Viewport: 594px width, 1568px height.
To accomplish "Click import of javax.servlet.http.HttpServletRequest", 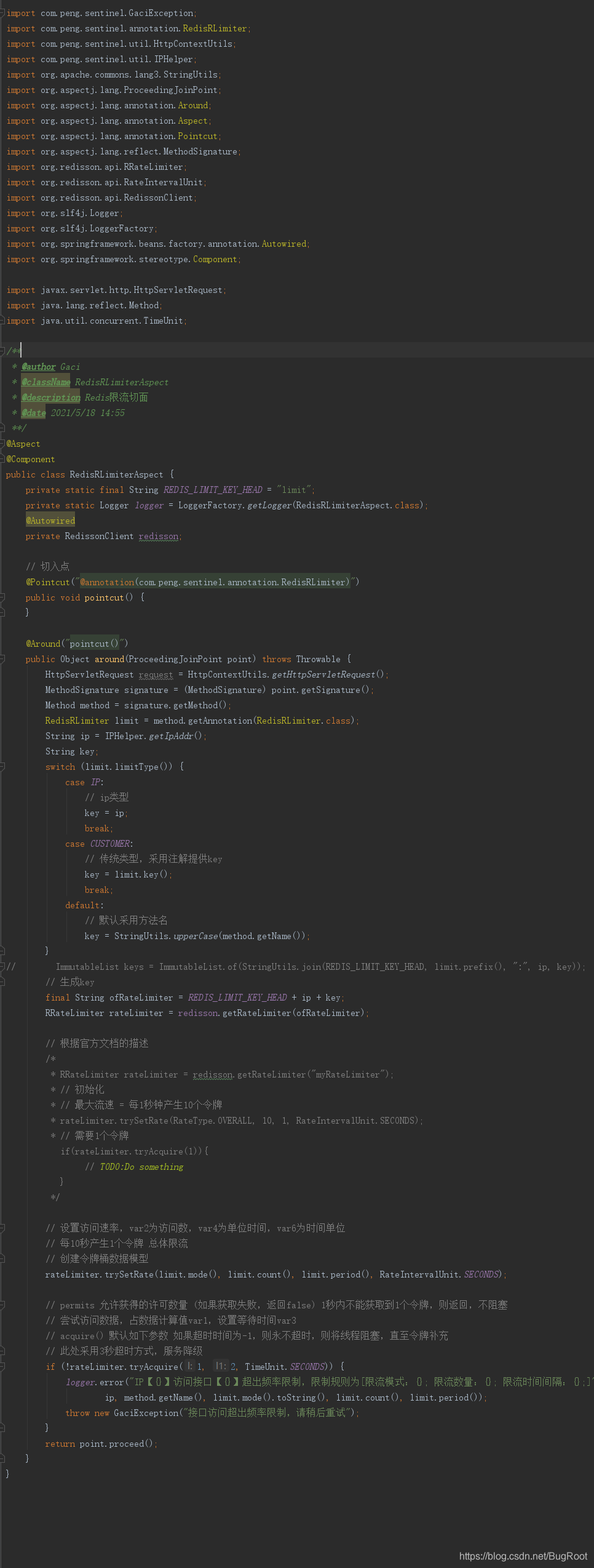I will pyautogui.click(x=116, y=290).
